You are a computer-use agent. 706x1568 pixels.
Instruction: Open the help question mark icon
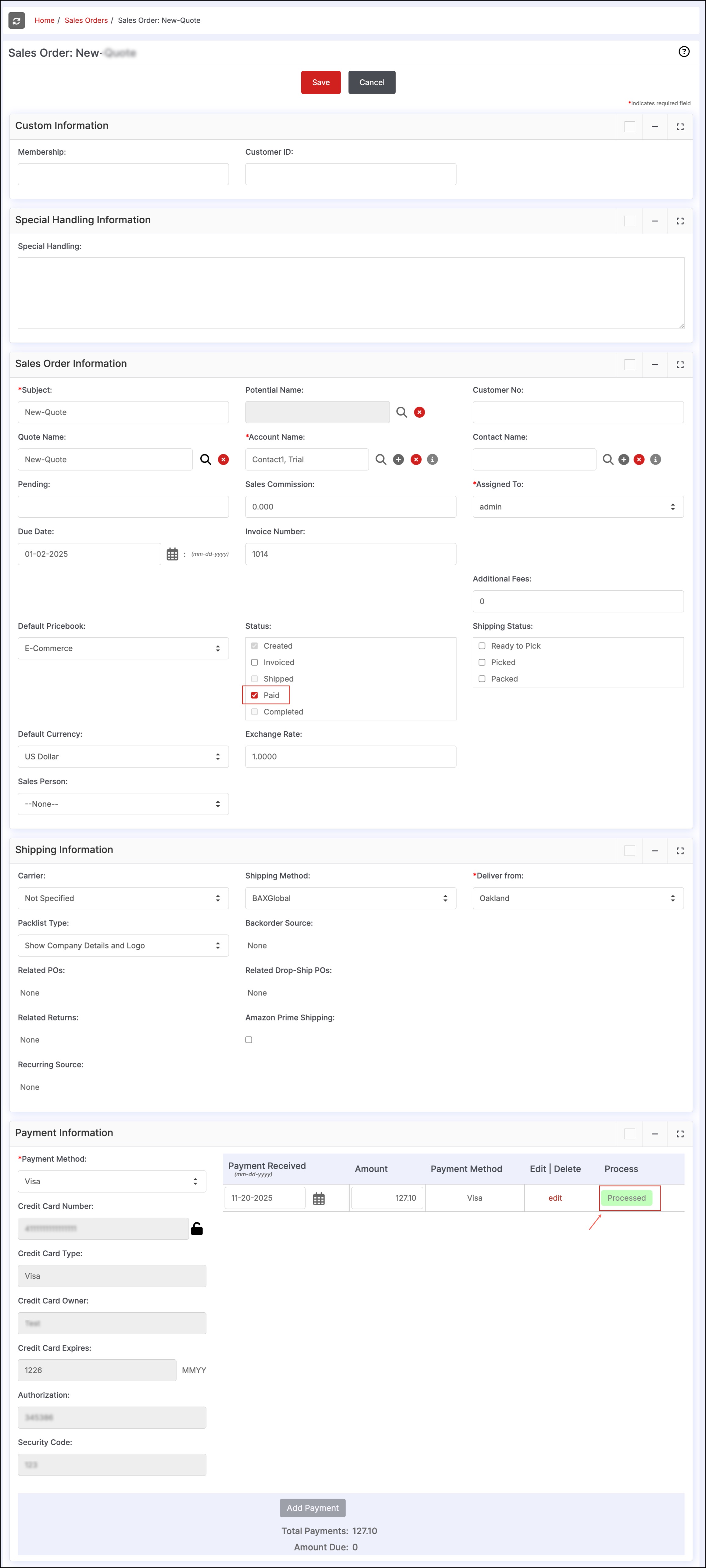coord(683,52)
